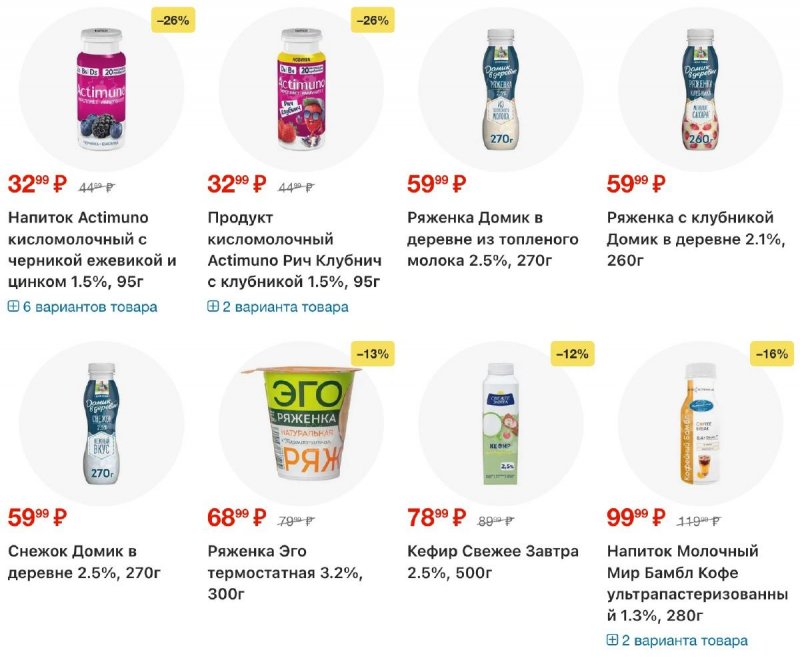
Task: Click the −13% badge on ЭГО Ряженка
Action: (373, 353)
